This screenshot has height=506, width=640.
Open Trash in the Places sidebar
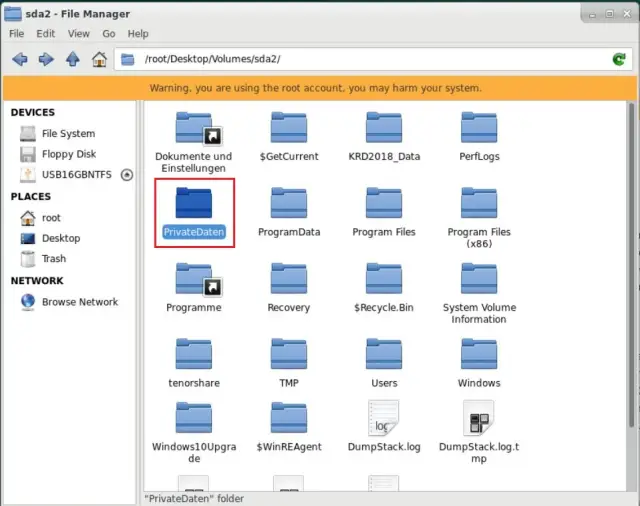(54, 259)
